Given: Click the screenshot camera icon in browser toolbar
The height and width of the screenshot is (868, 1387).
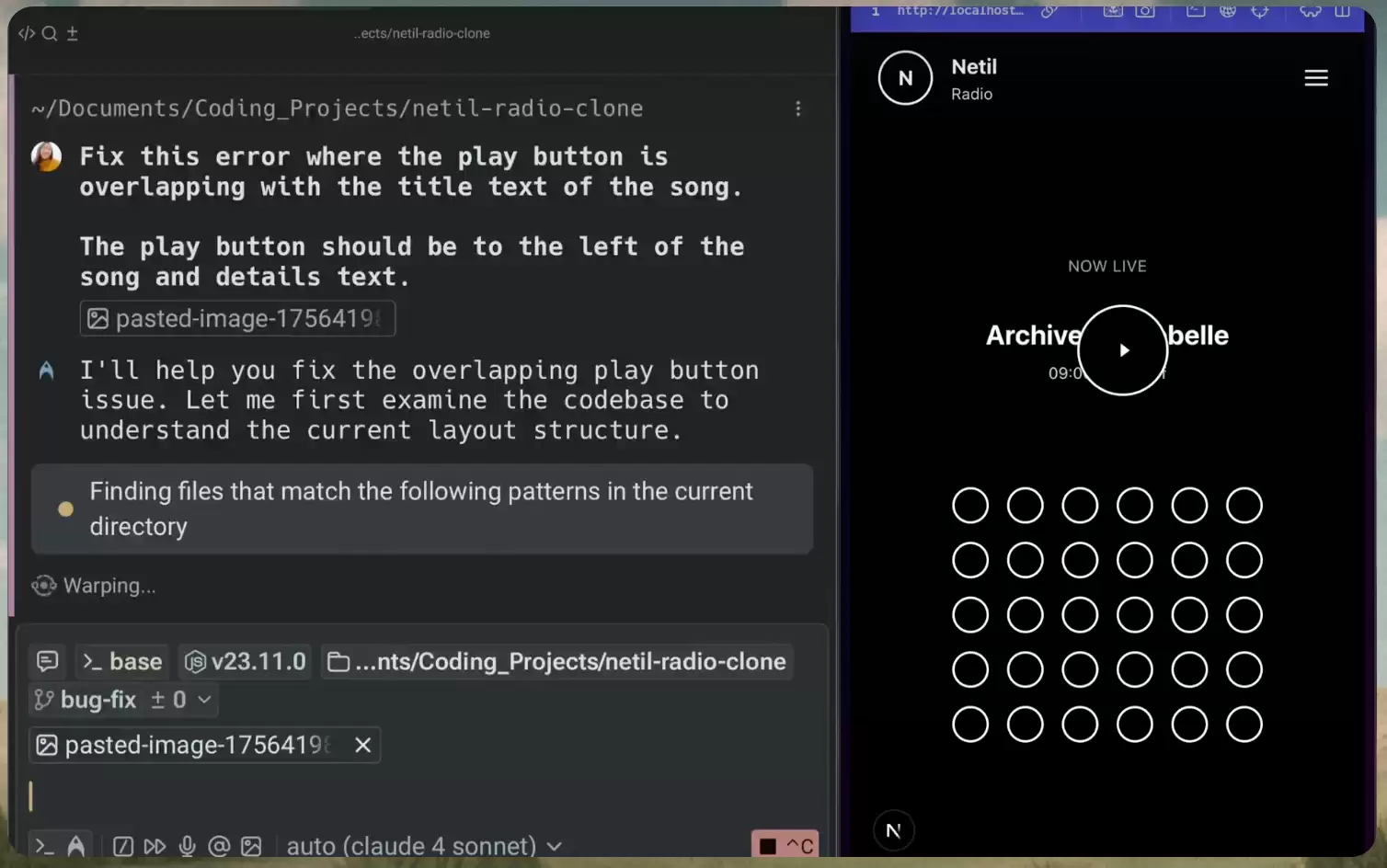Looking at the screenshot, I should [x=1145, y=11].
